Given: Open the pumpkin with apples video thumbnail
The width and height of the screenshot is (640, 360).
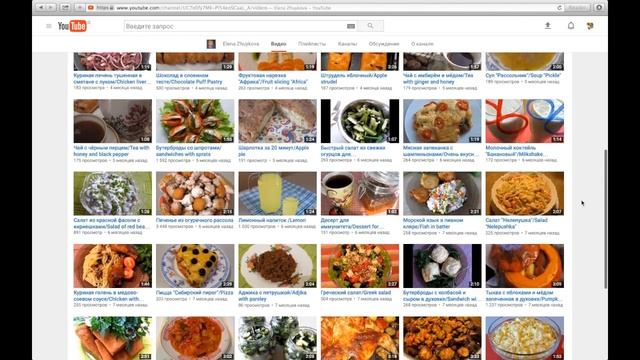Looking at the screenshot, I should (525, 266).
